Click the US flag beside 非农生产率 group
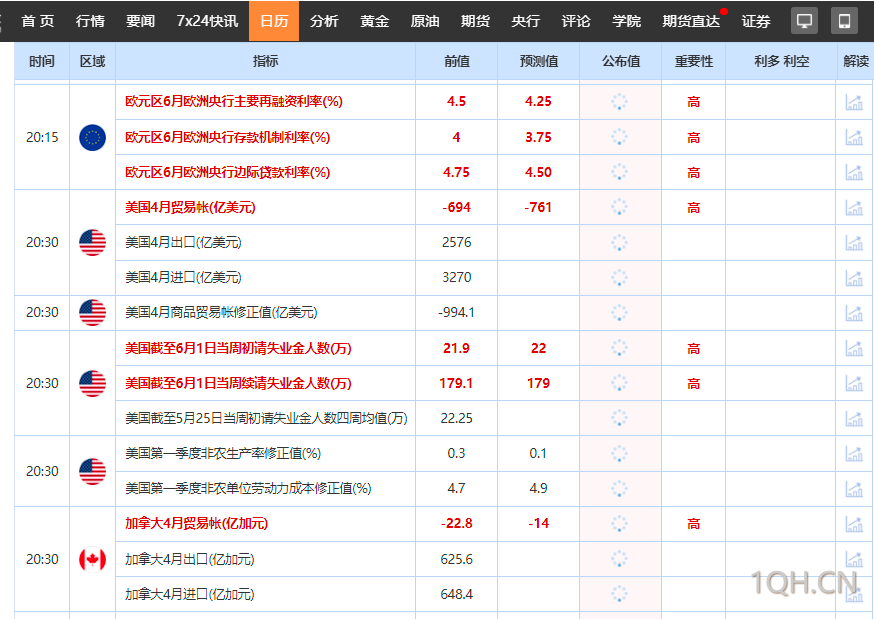The width and height of the screenshot is (874, 619). click(x=93, y=471)
